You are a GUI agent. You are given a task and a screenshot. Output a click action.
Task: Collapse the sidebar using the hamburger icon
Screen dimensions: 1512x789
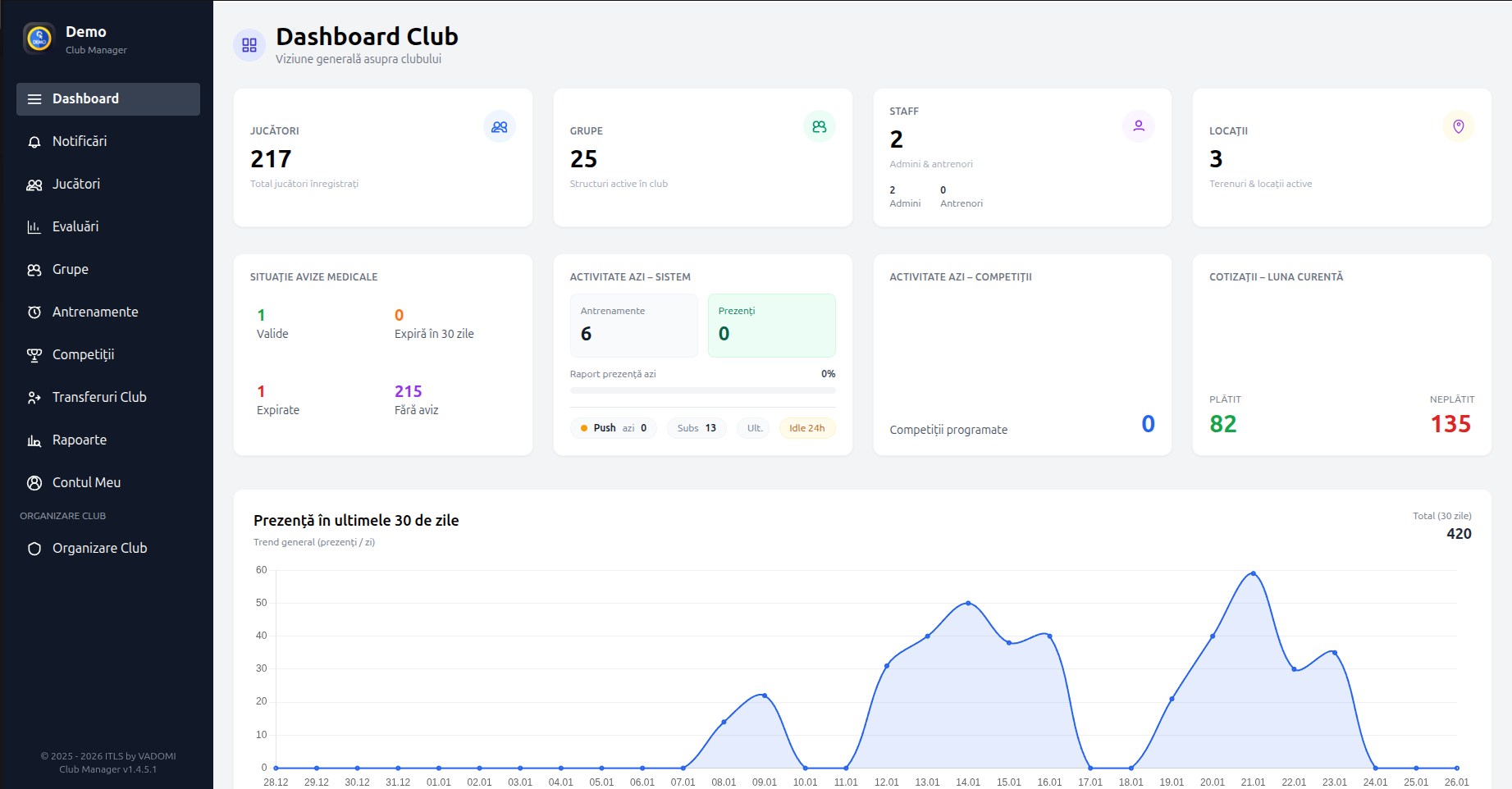[x=34, y=98]
